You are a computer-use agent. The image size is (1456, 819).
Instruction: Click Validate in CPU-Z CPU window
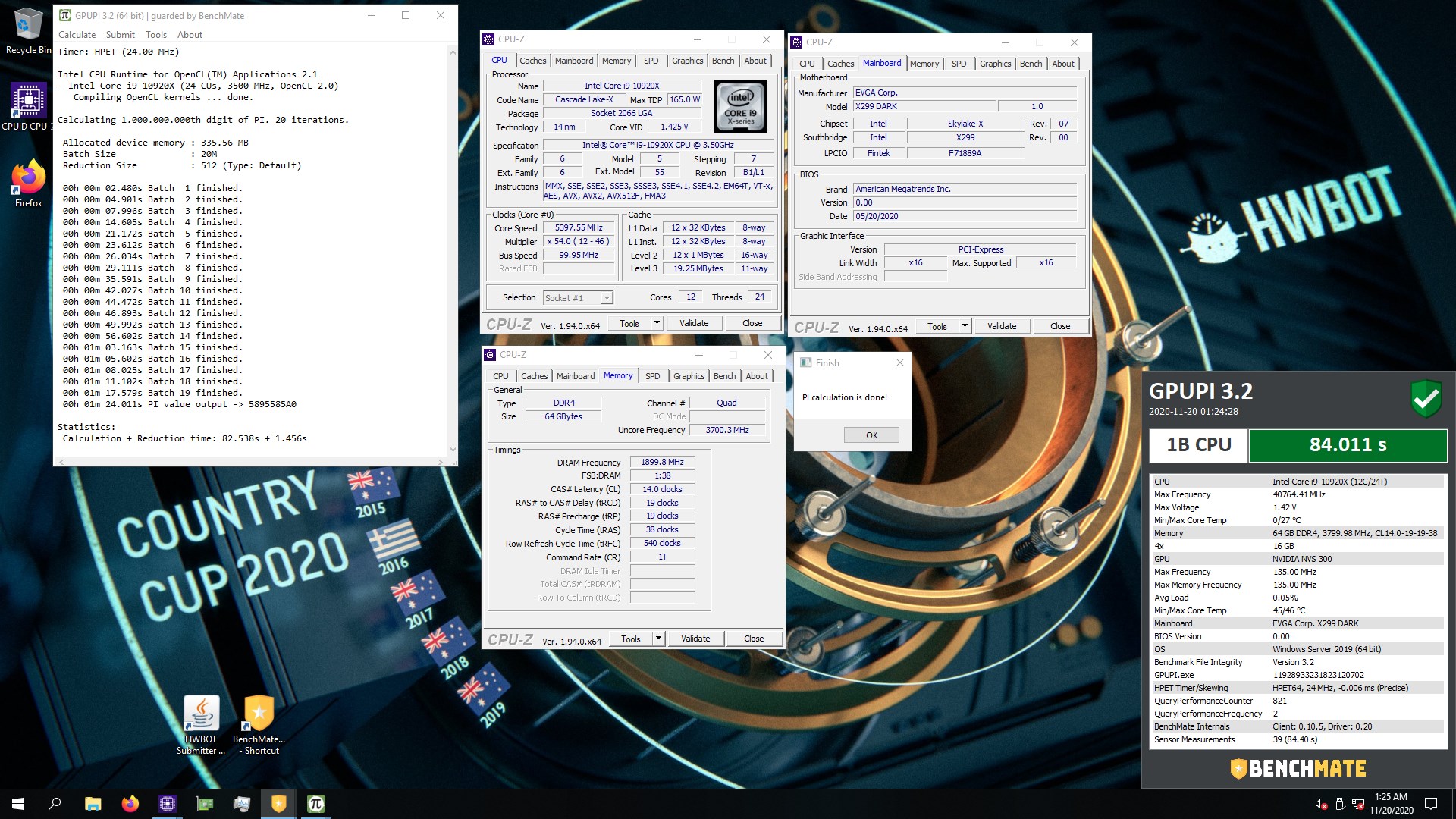[x=694, y=323]
